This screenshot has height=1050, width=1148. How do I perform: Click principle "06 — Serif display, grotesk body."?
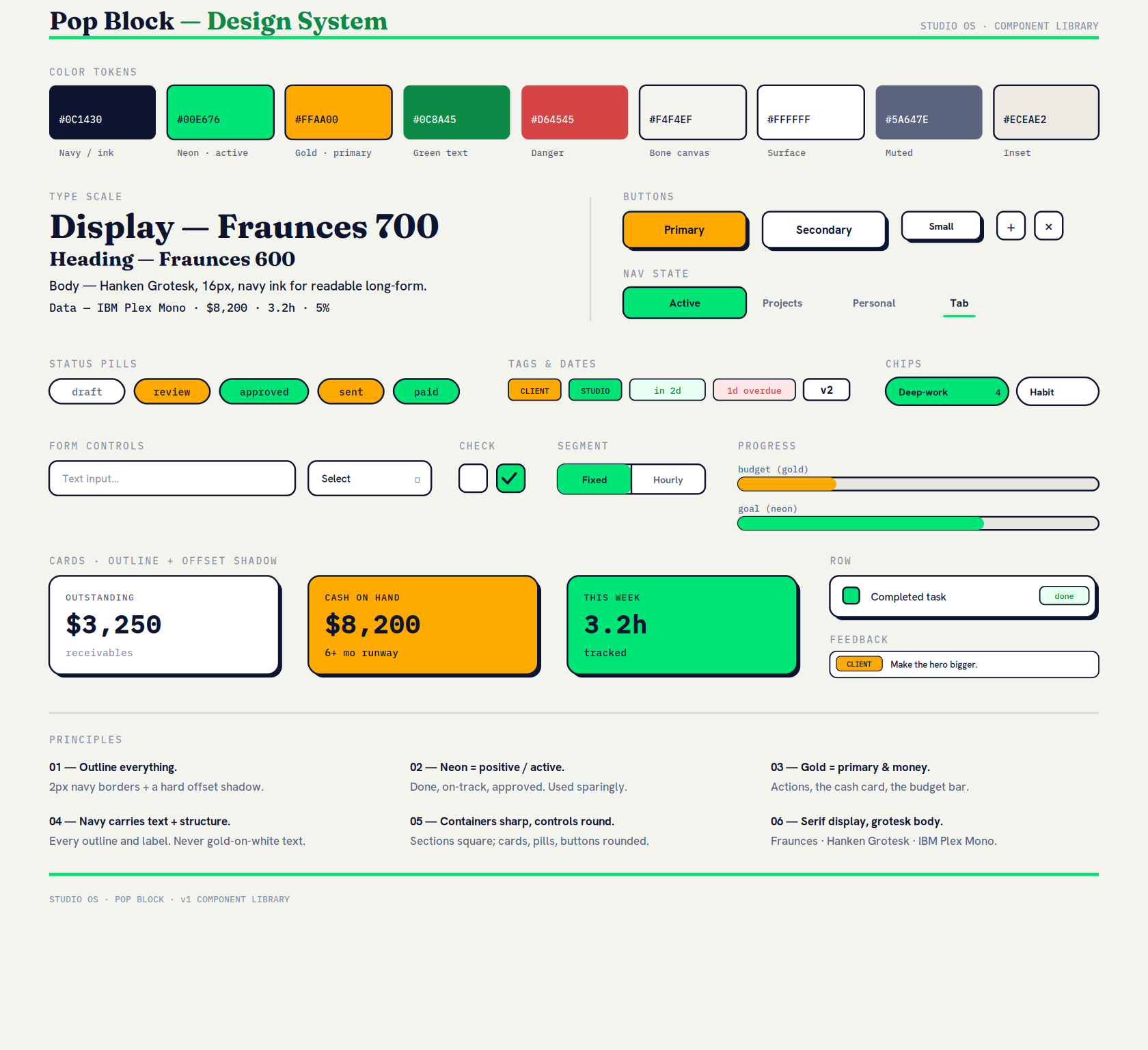coord(856,821)
